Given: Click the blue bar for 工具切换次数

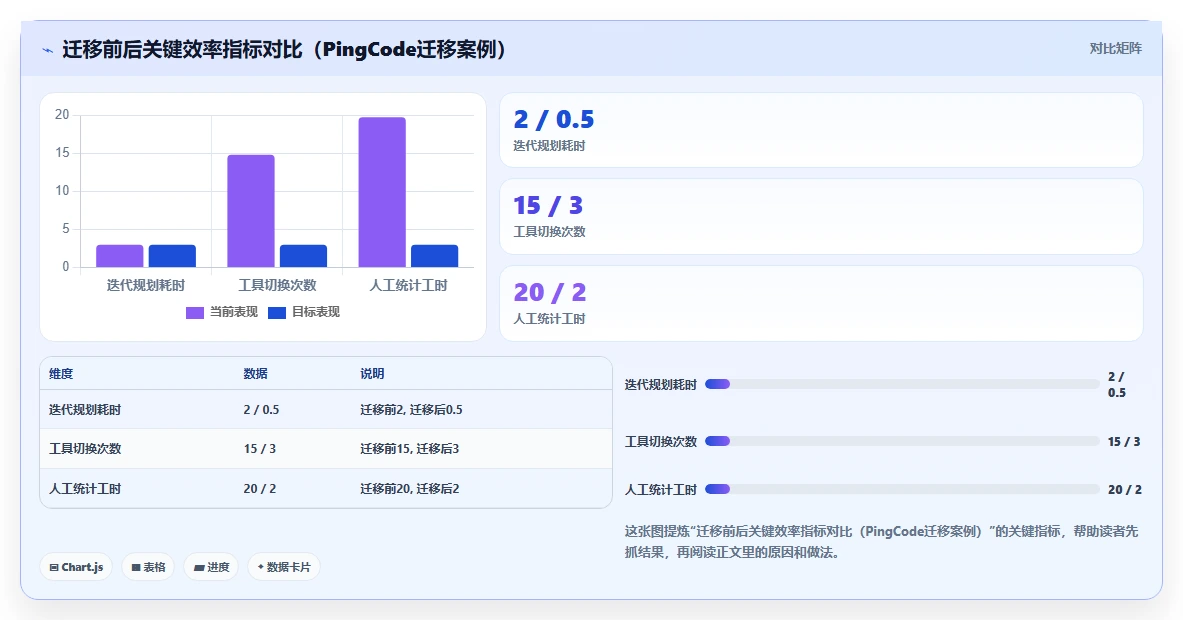Looking at the screenshot, I should coord(303,256).
